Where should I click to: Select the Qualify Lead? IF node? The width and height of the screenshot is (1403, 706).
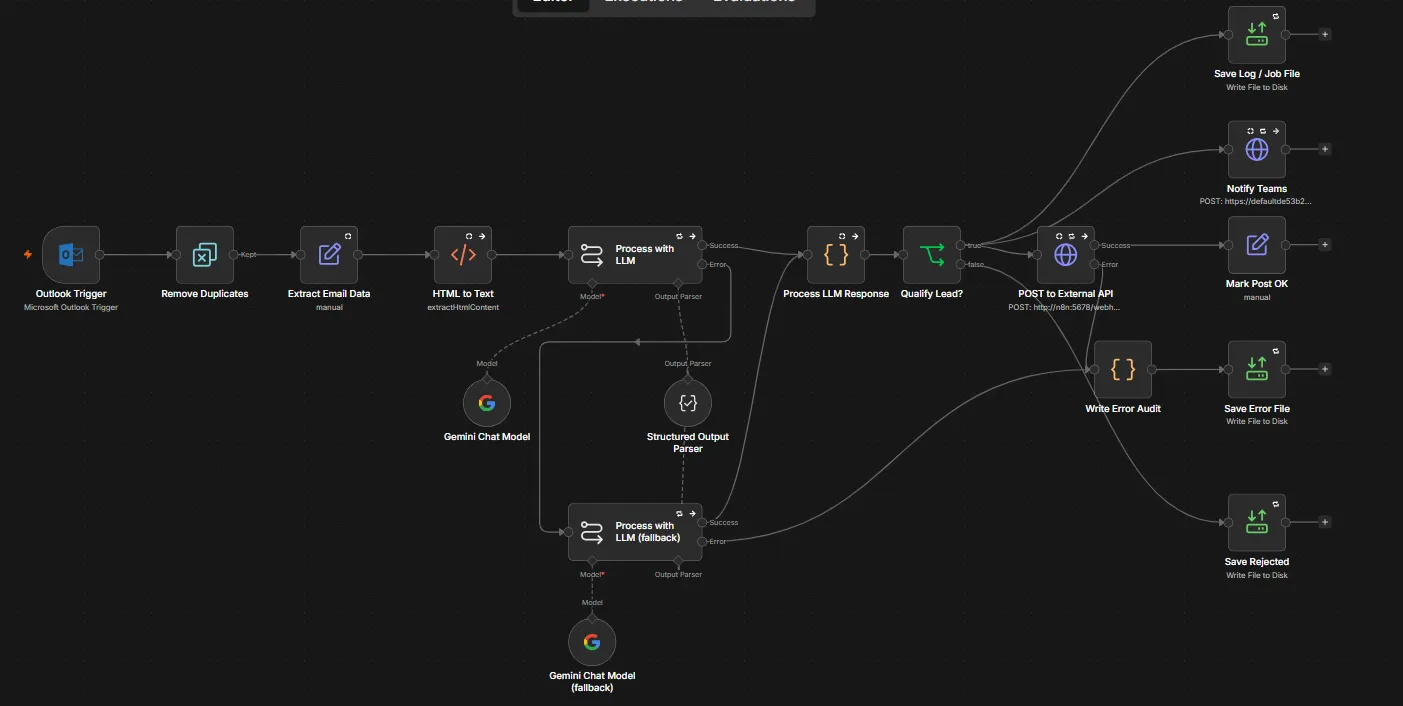(x=932, y=255)
